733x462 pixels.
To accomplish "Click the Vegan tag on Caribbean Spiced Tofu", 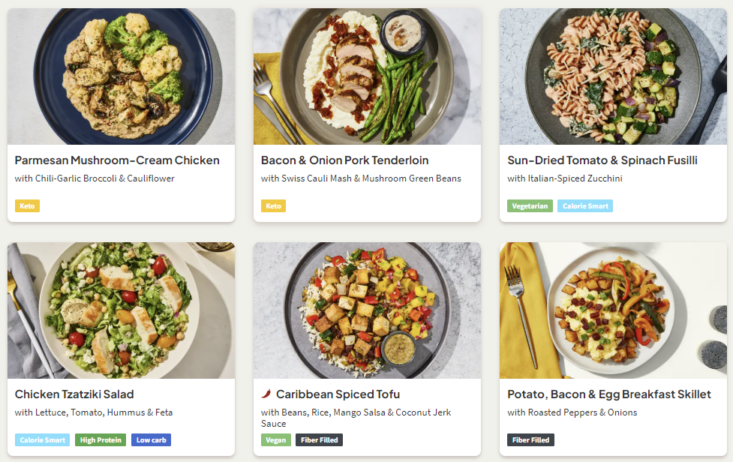I will click(x=275, y=440).
